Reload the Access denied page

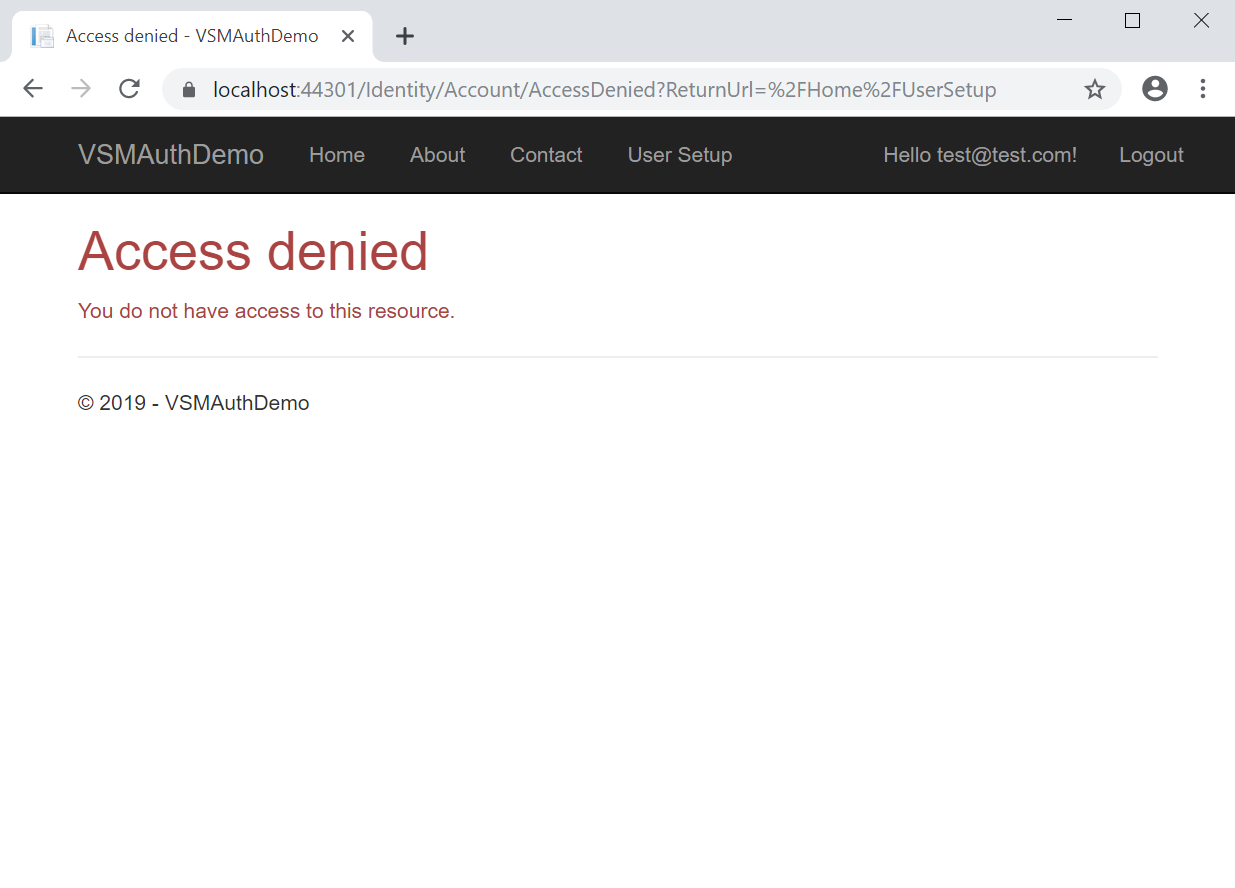[129, 89]
